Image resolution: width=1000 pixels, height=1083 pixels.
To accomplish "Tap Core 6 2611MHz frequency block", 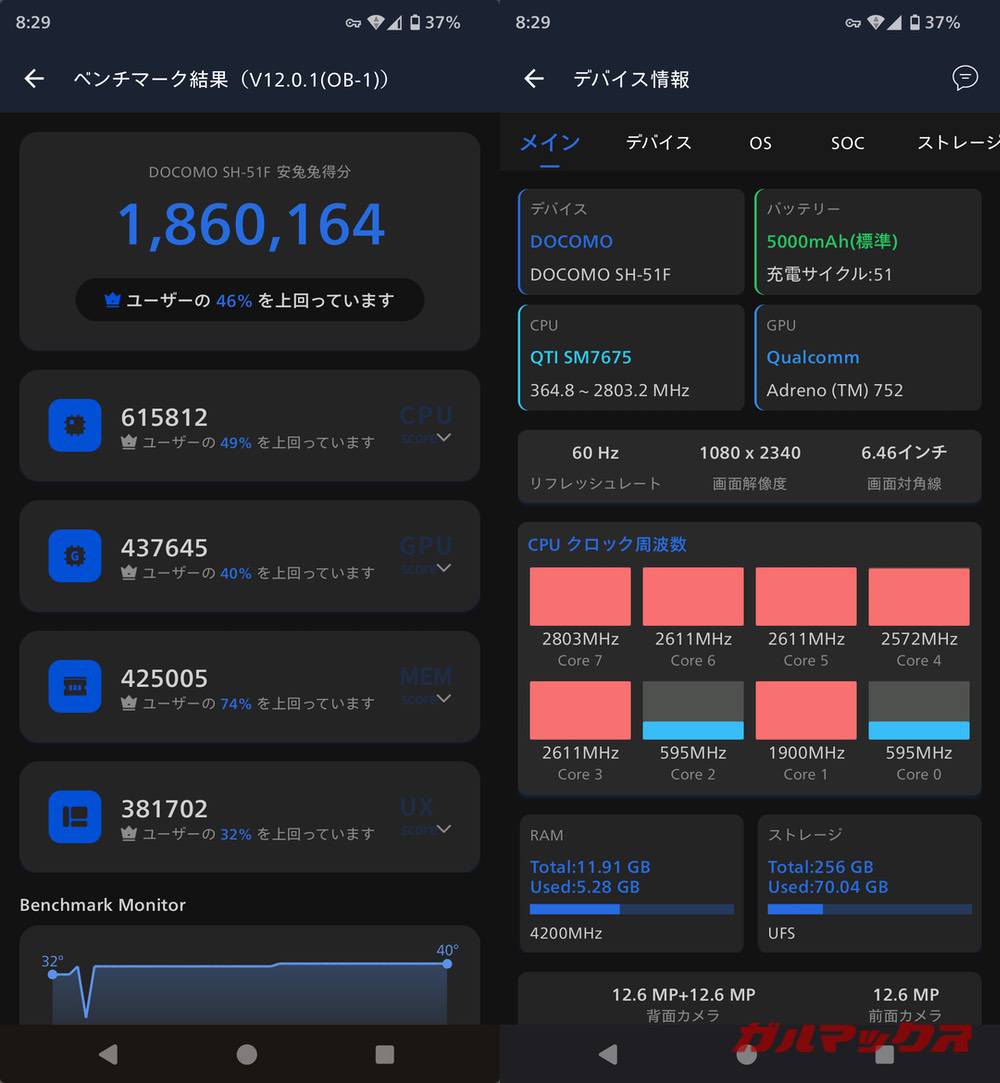I will click(x=693, y=597).
